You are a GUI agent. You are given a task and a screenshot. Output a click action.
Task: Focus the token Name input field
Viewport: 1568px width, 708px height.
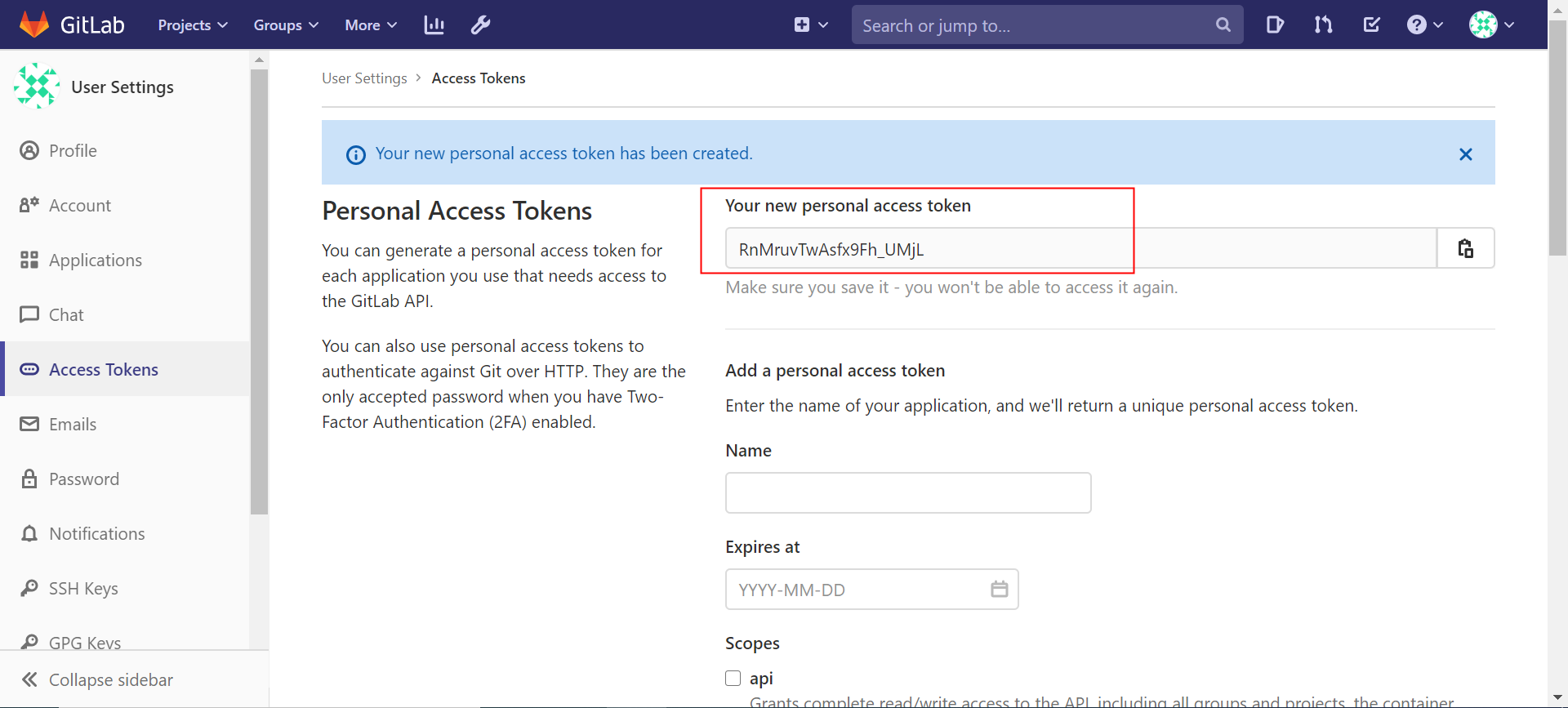point(907,492)
